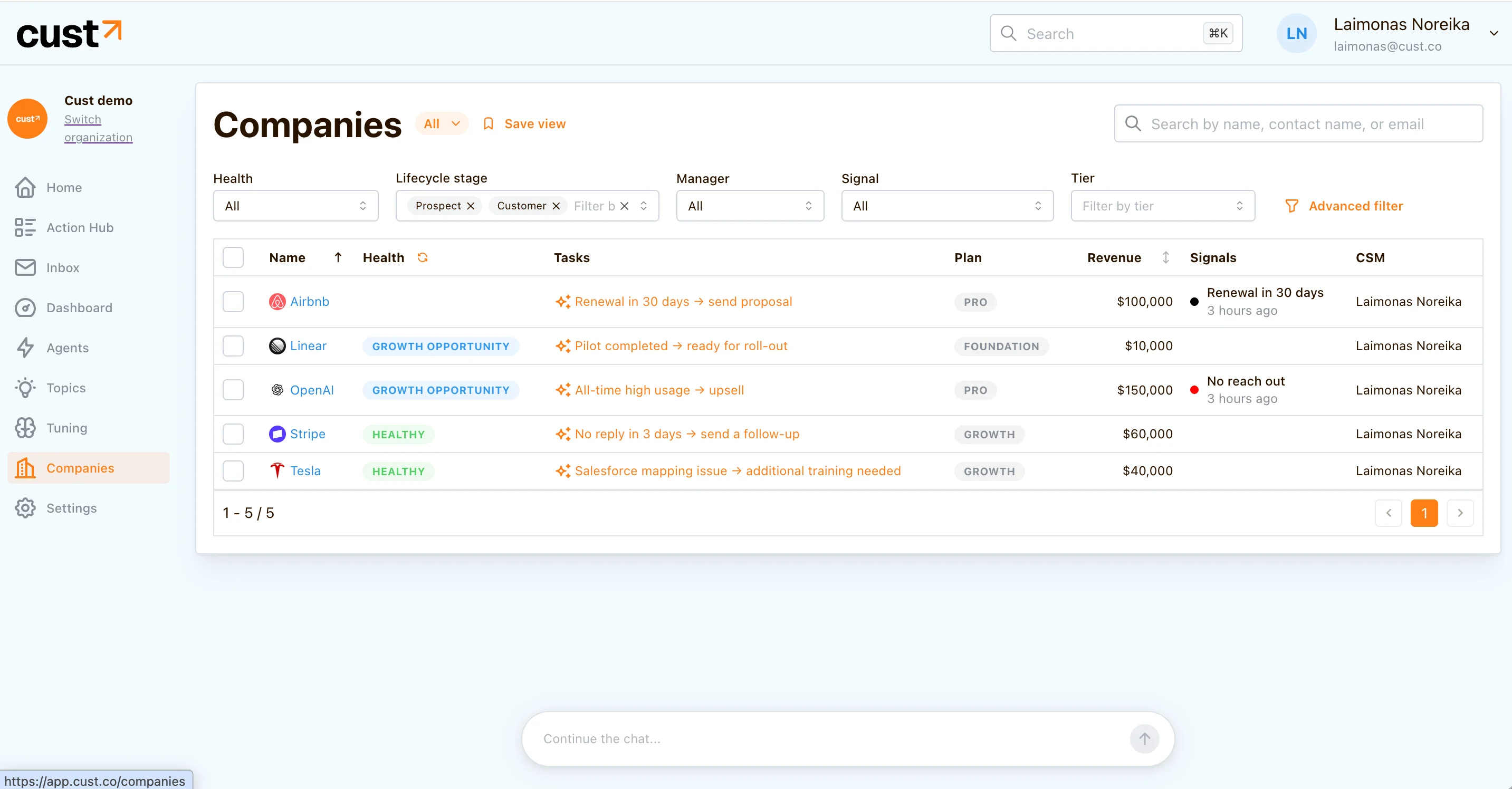Viewport: 1512px width, 789px height.
Task: Refresh health scores via Health column icon
Action: pyautogui.click(x=423, y=257)
